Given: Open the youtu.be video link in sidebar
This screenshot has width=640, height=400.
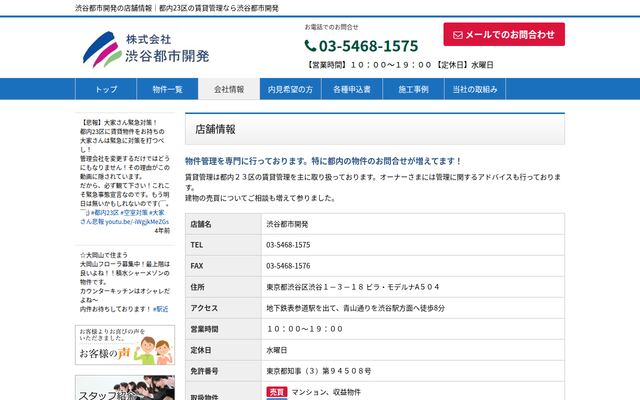Looking at the screenshot, I should tap(137, 222).
